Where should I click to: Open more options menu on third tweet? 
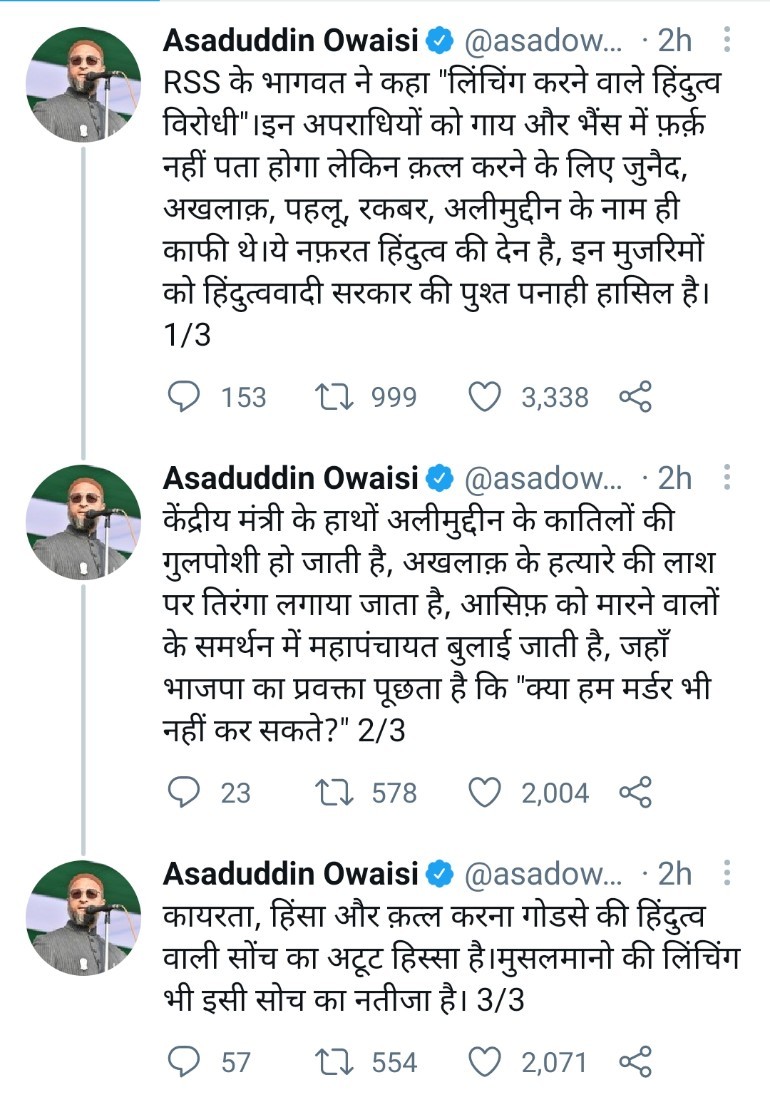pos(727,873)
